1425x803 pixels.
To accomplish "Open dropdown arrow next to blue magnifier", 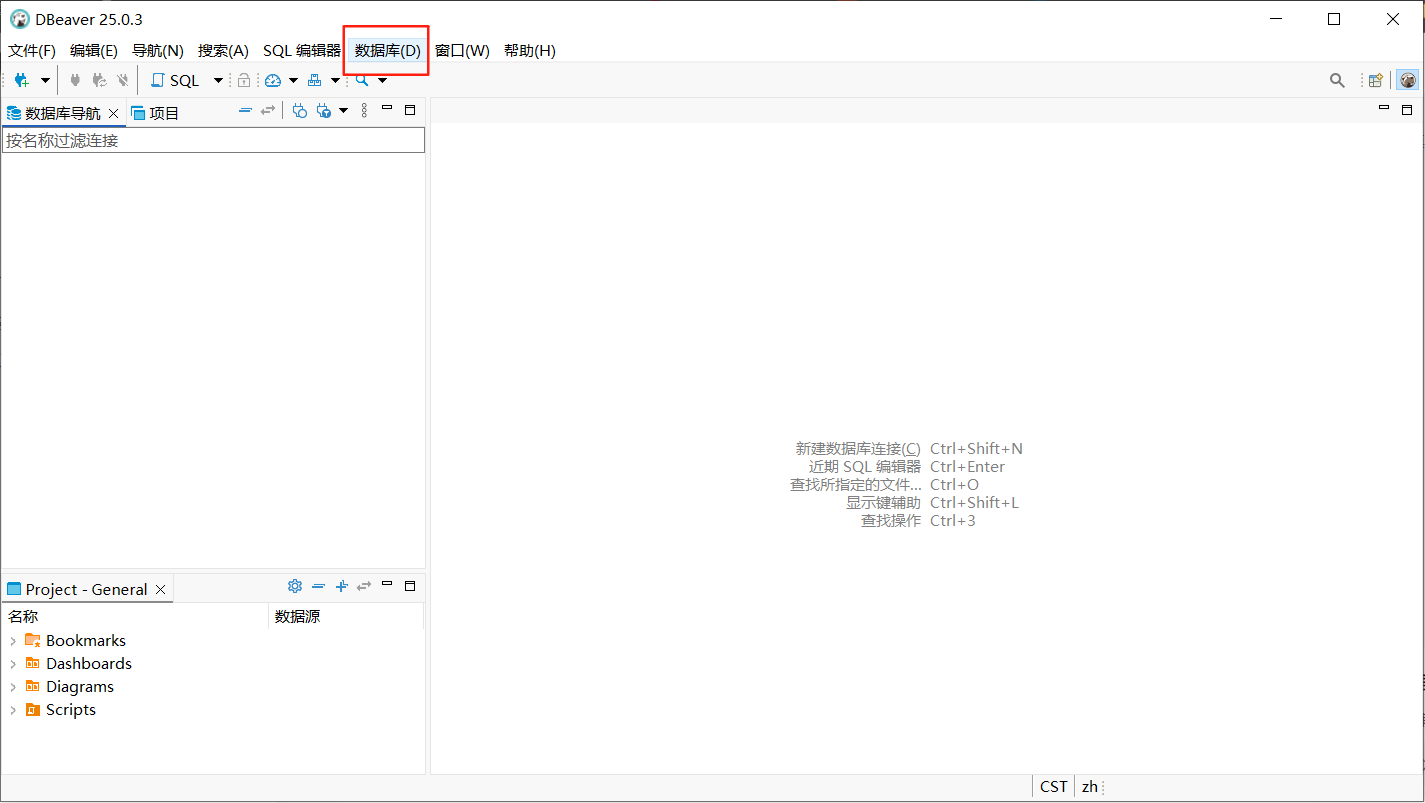I will click(382, 81).
